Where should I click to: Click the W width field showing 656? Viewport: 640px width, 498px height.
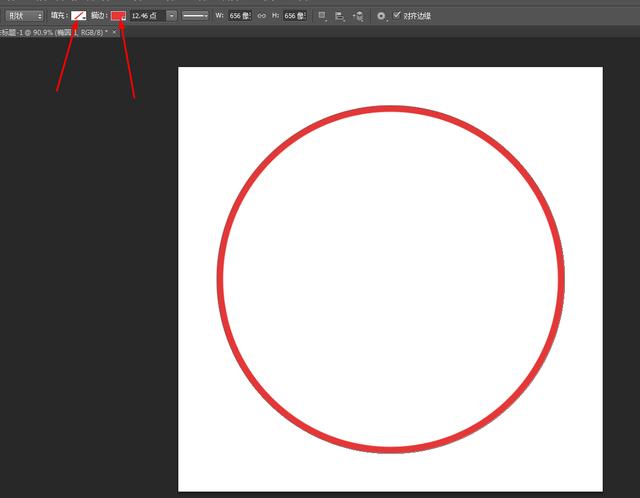240,16
